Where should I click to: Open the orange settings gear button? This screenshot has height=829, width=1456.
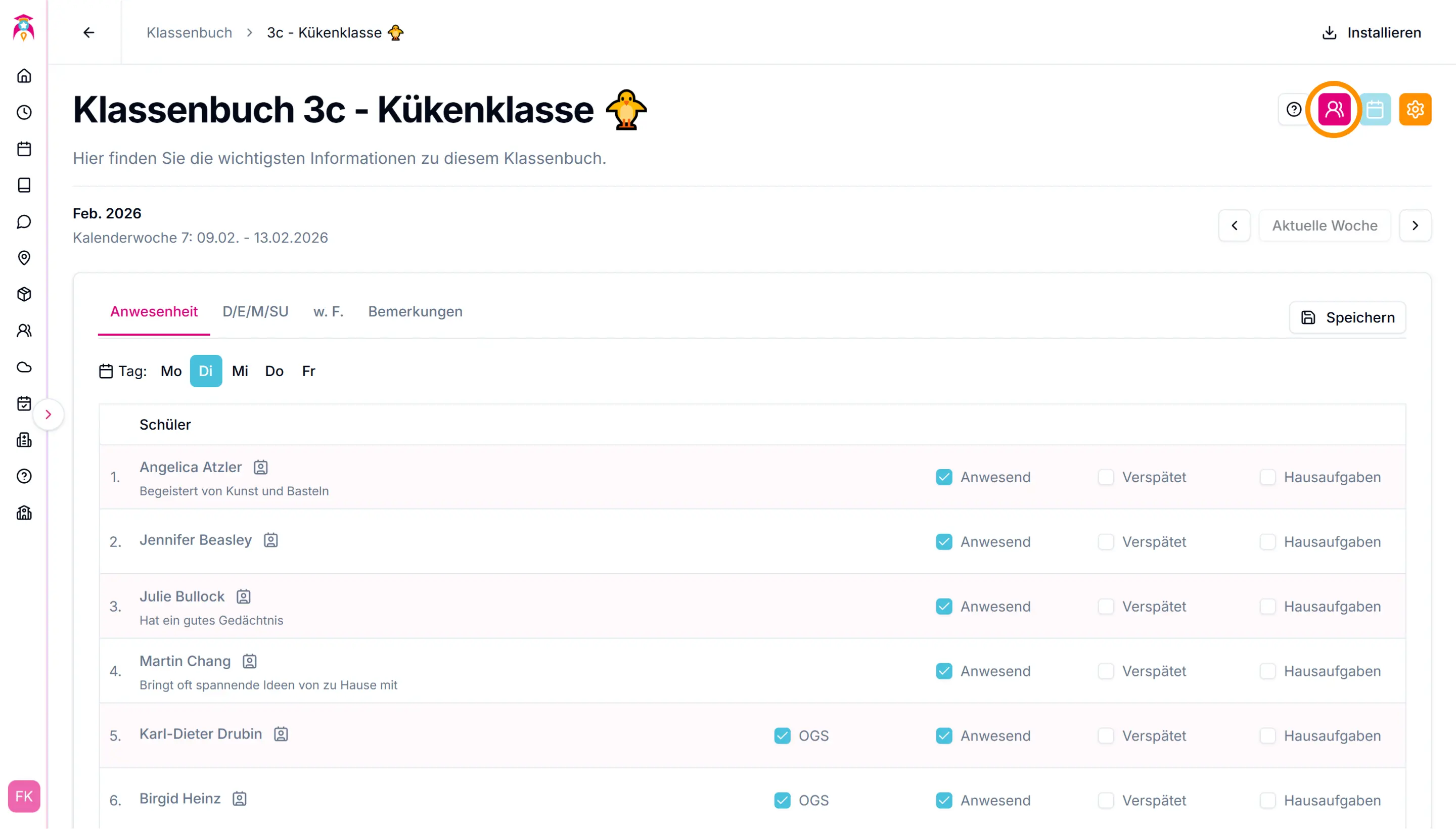1415,109
